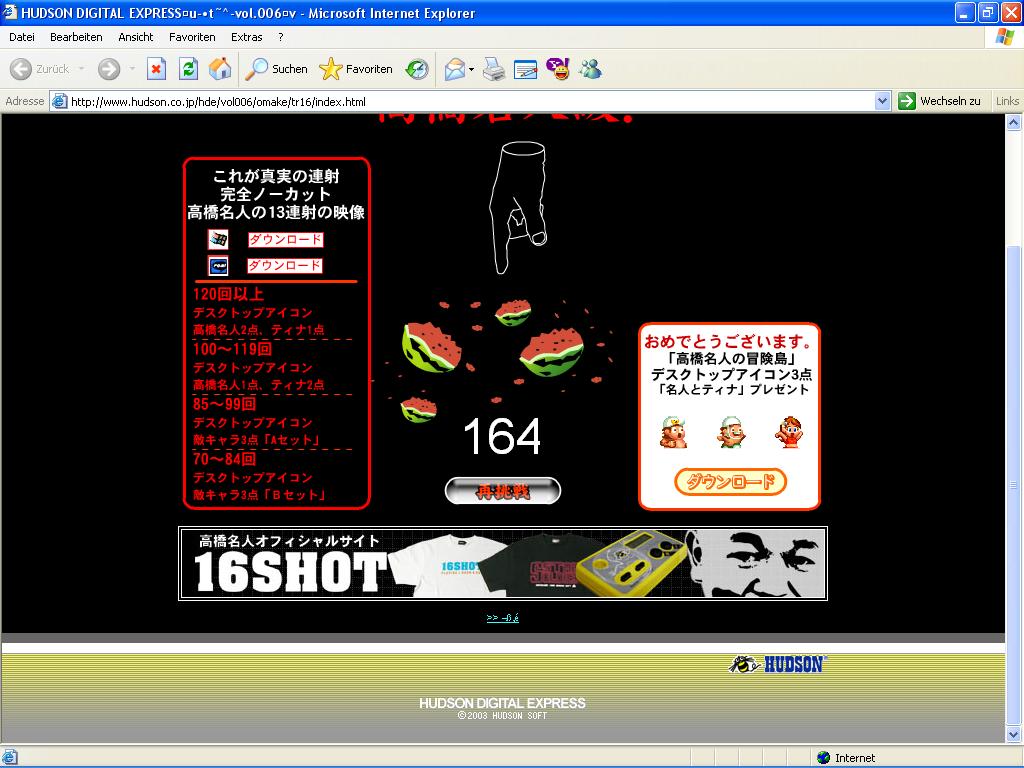Image resolution: width=1024 pixels, height=768 pixels.
Task: Click the forward navigation arrow icon
Action: point(109,69)
